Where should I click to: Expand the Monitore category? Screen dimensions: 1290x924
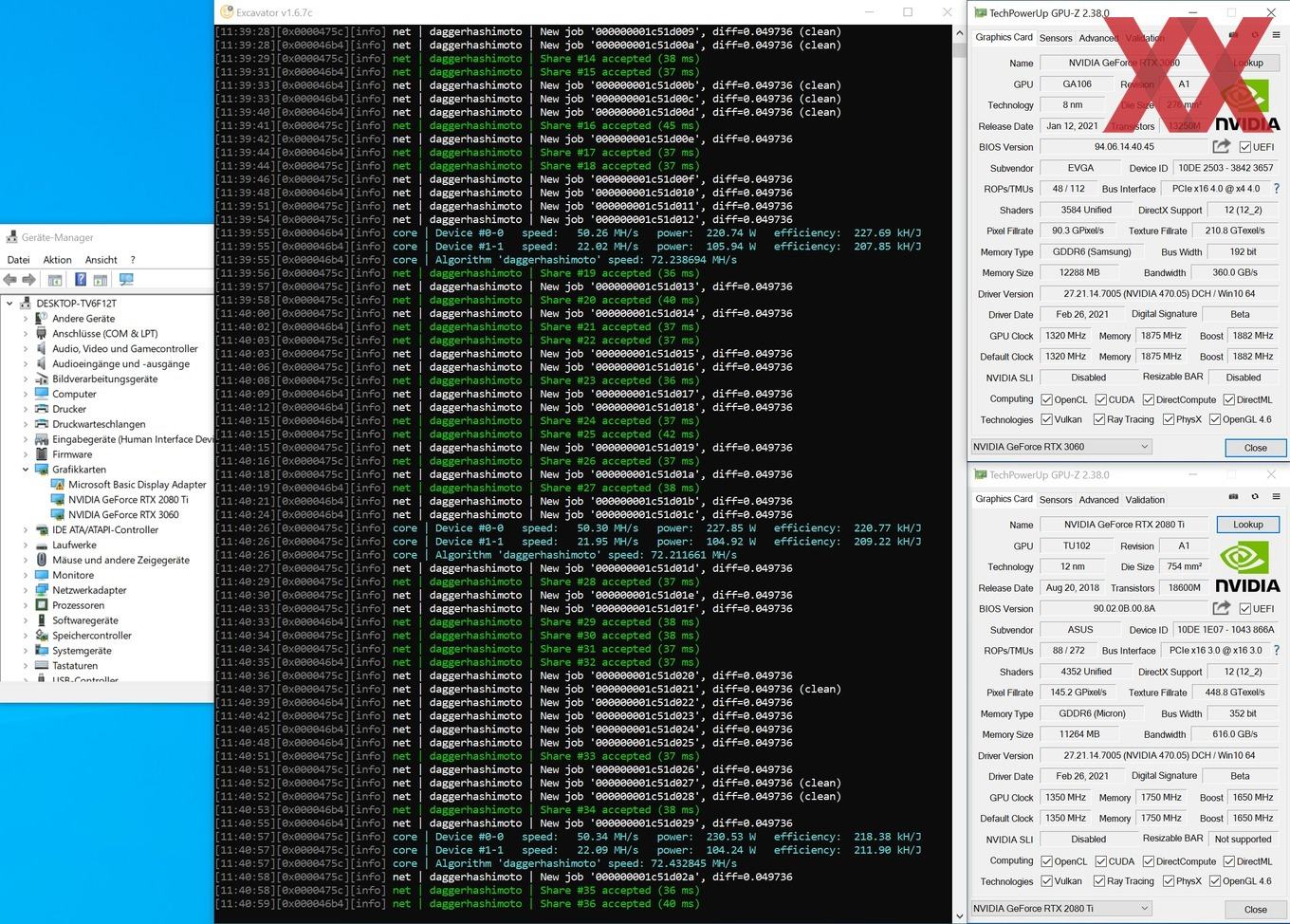[26, 575]
